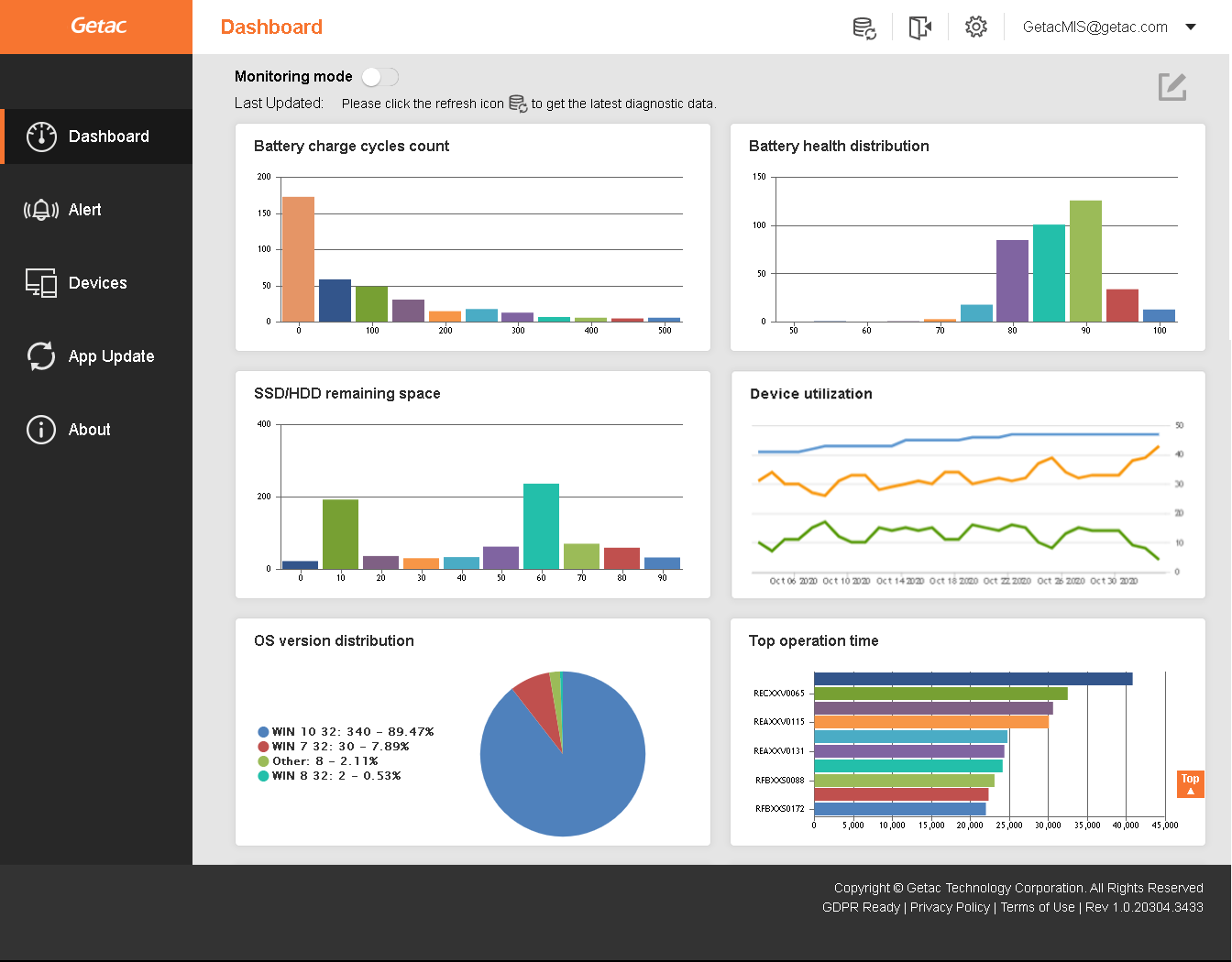The height and width of the screenshot is (962, 1232).
Task: Click the Rev 1.0.20304.3433 version text
Action: pyautogui.click(x=1144, y=907)
